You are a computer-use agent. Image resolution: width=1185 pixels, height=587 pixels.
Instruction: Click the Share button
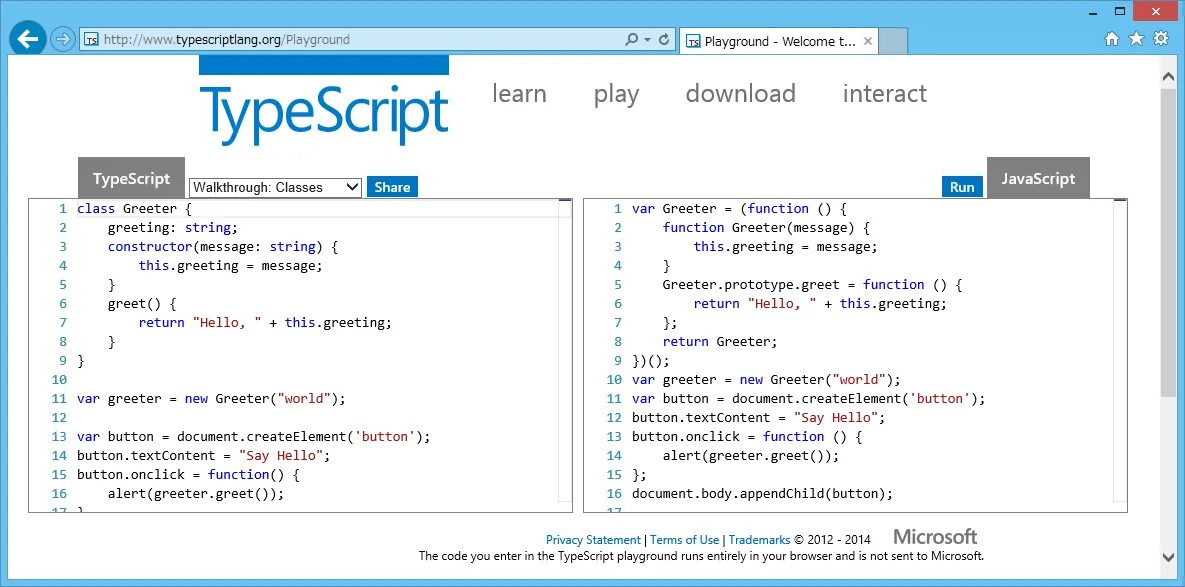[392, 187]
